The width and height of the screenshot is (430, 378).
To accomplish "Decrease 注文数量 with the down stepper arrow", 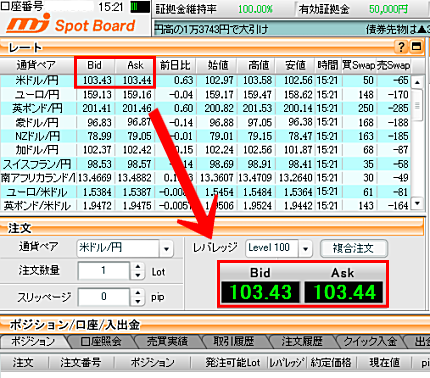I will click(x=138, y=275).
